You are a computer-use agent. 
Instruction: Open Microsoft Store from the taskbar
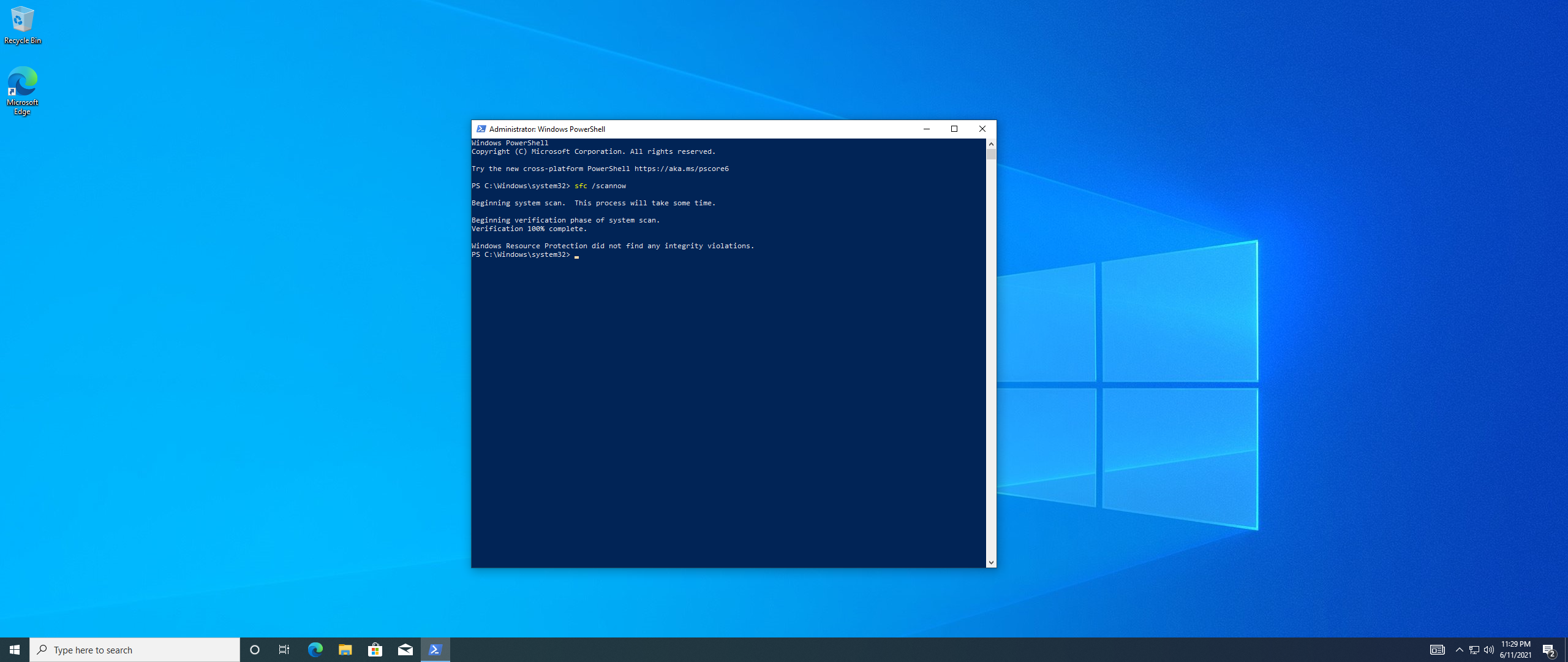pos(375,650)
